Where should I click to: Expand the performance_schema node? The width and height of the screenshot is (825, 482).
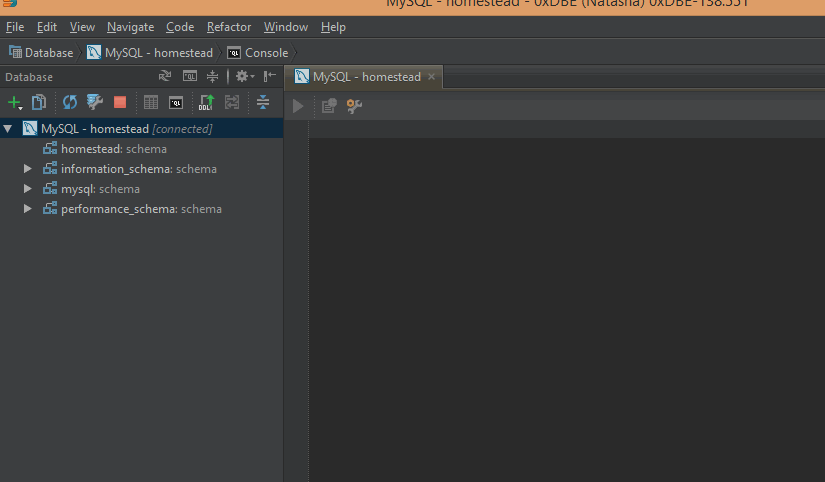[x=28, y=209]
